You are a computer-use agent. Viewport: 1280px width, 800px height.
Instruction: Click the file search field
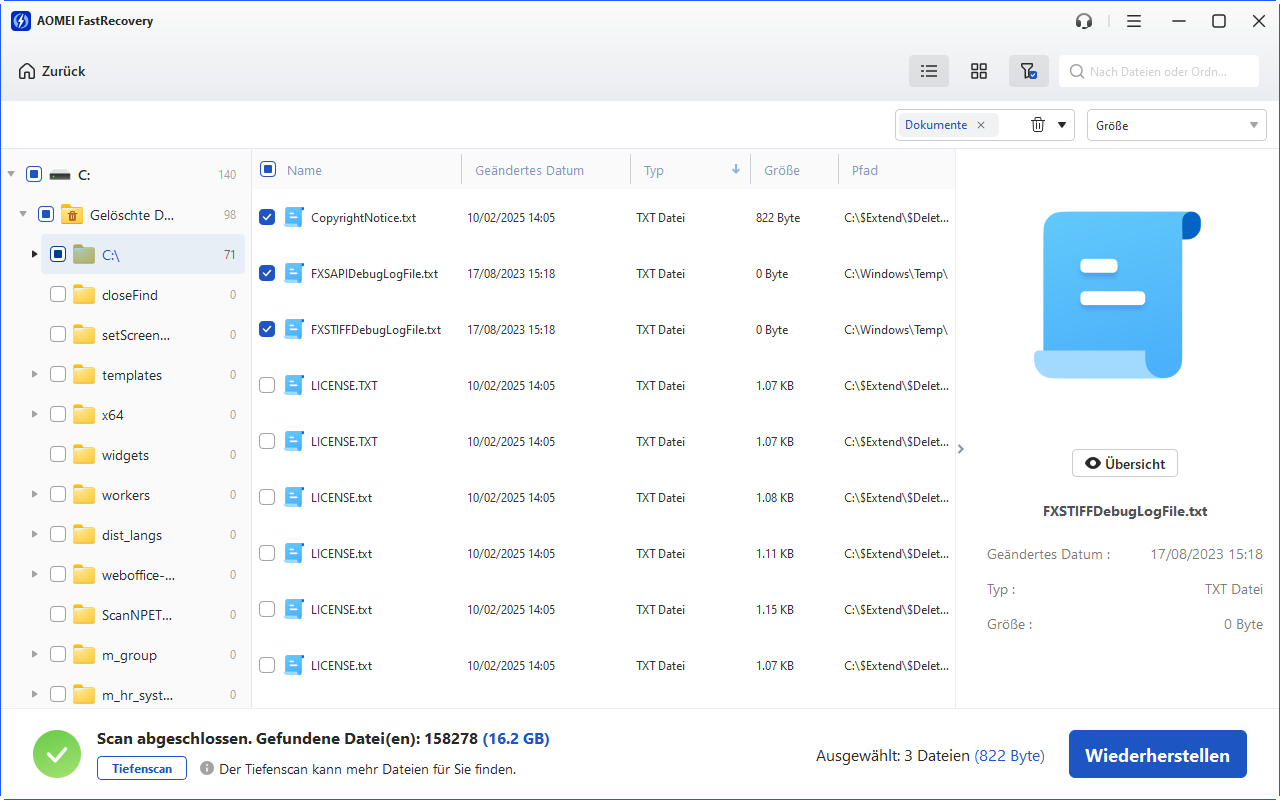1159,71
